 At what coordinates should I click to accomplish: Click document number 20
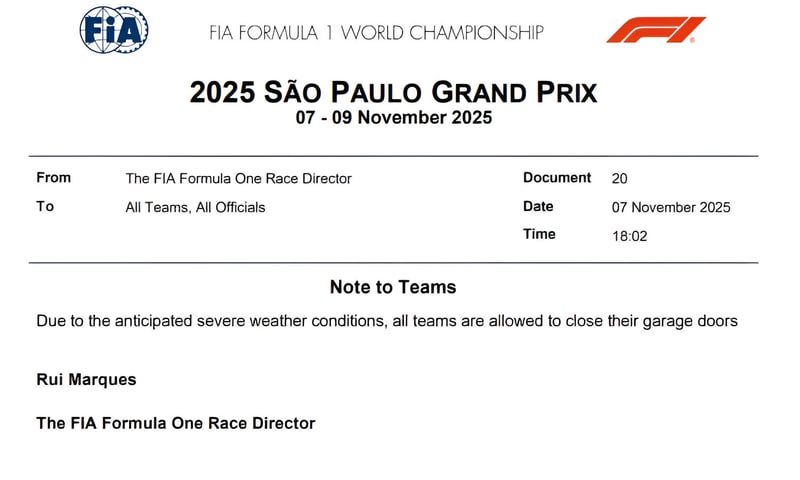click(620, 179)
